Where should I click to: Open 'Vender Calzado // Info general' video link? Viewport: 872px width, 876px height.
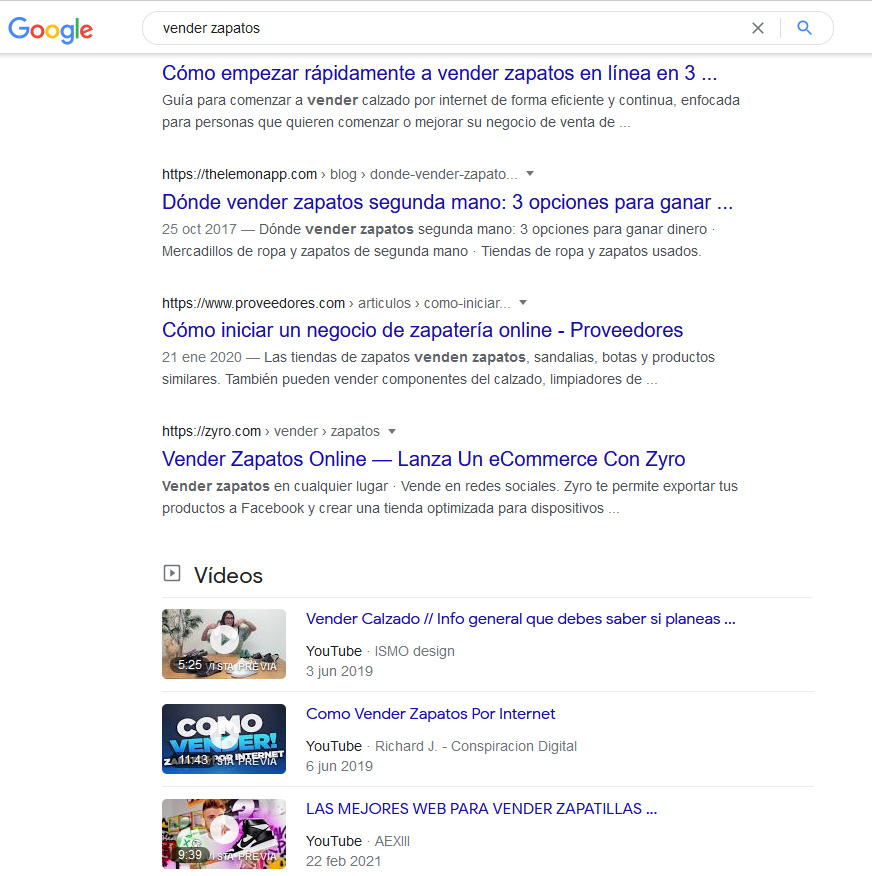point(521,619)
